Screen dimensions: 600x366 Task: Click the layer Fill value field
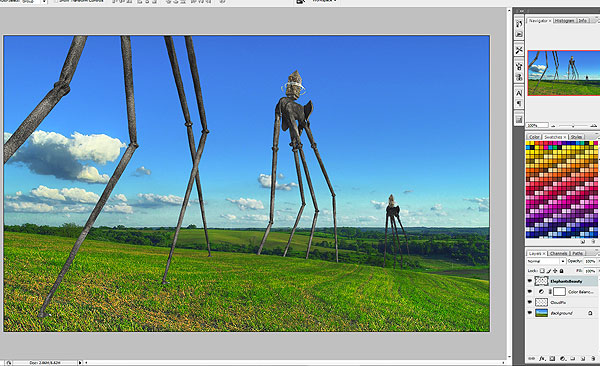590,271
